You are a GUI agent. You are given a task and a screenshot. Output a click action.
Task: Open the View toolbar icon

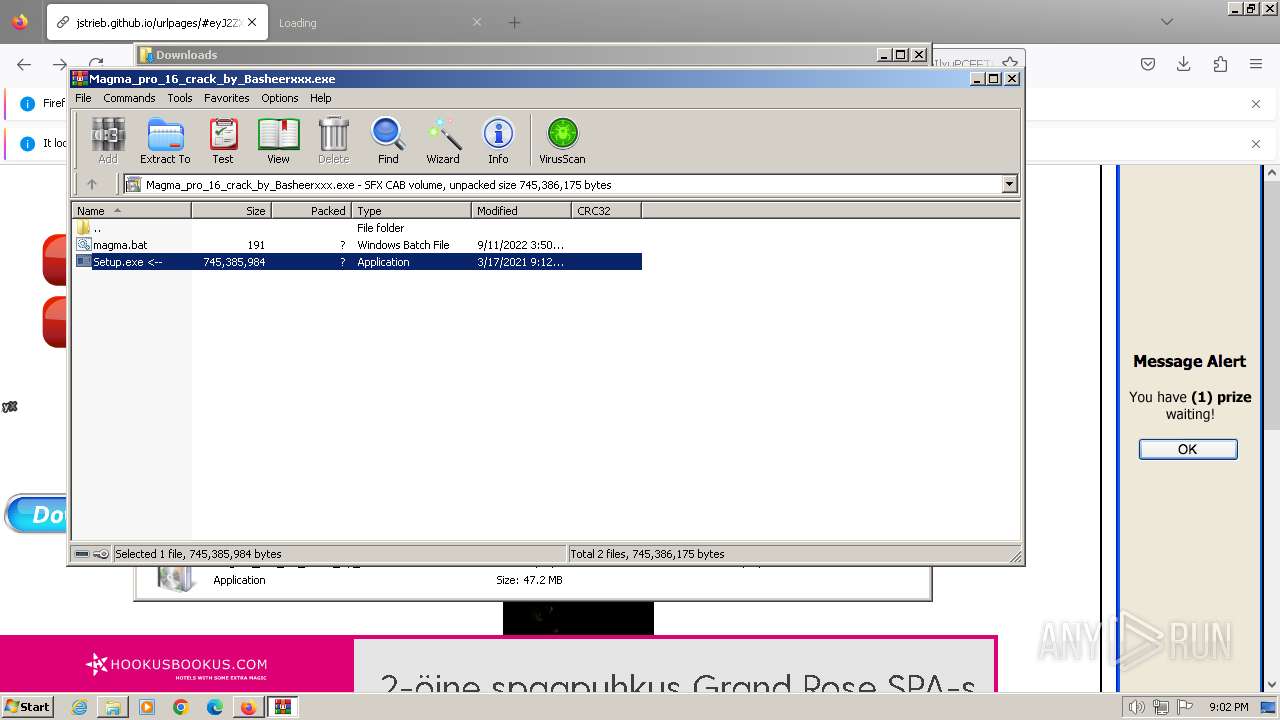[278, 140]
